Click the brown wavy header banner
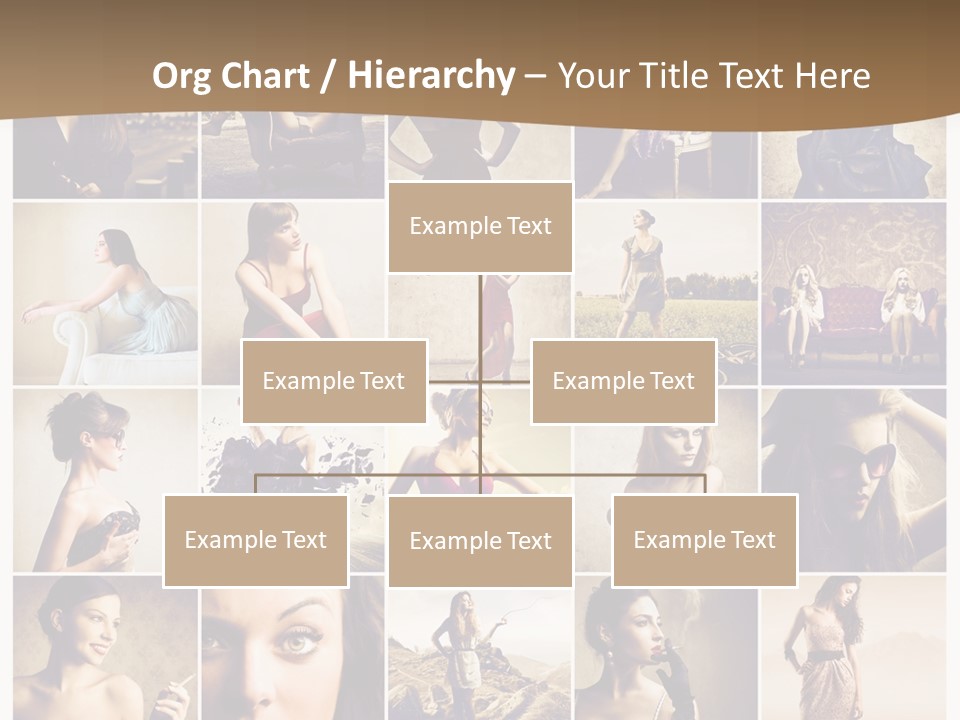Screen dimensions: 960x720 [x=480, y=30]
